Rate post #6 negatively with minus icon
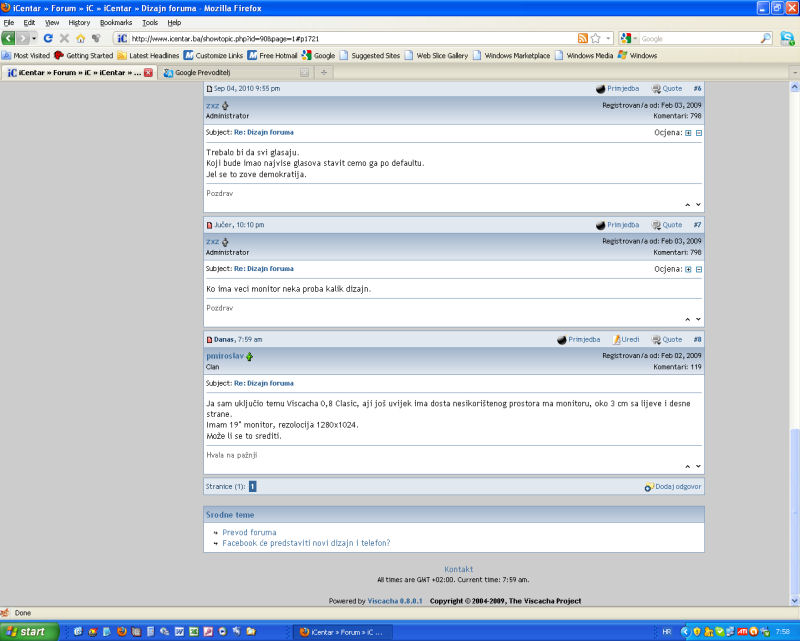Image resolution: width=800 pixels, height=641 pixels. (x=699, y=133)
